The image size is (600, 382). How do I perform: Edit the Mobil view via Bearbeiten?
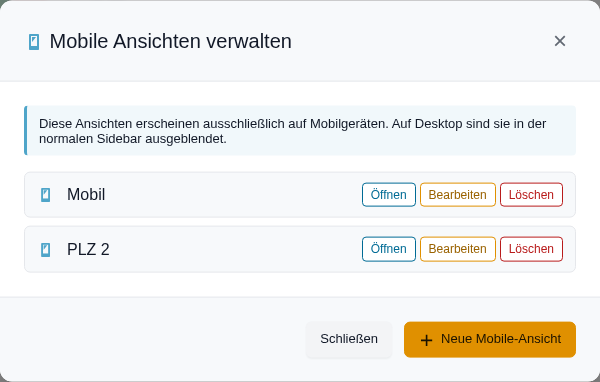458,194
